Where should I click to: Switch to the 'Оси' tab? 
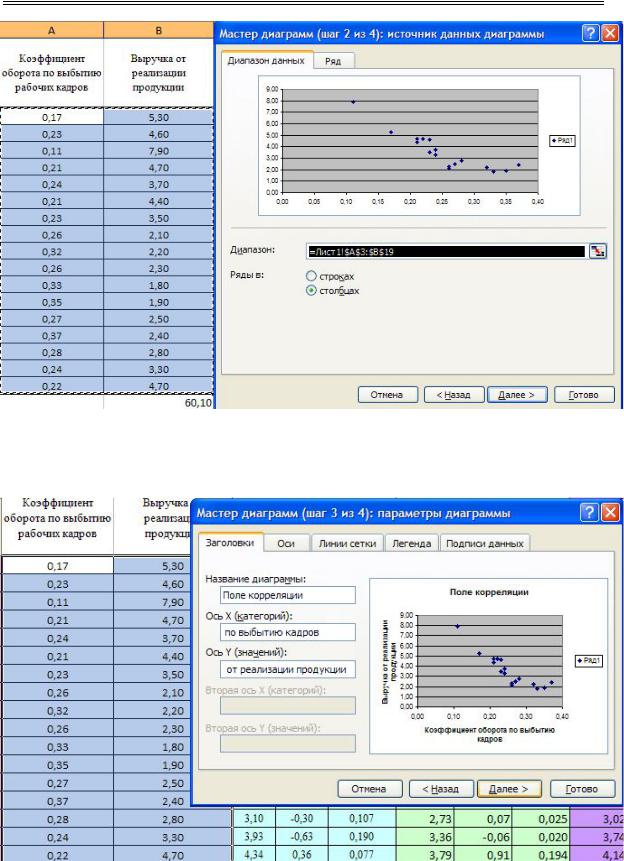(286, 543)
